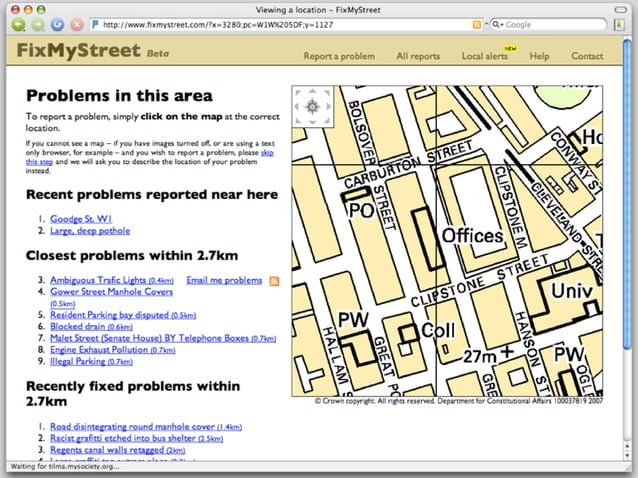
Task: Open 'Local alerts' navigation item
Action: (484, 56)
